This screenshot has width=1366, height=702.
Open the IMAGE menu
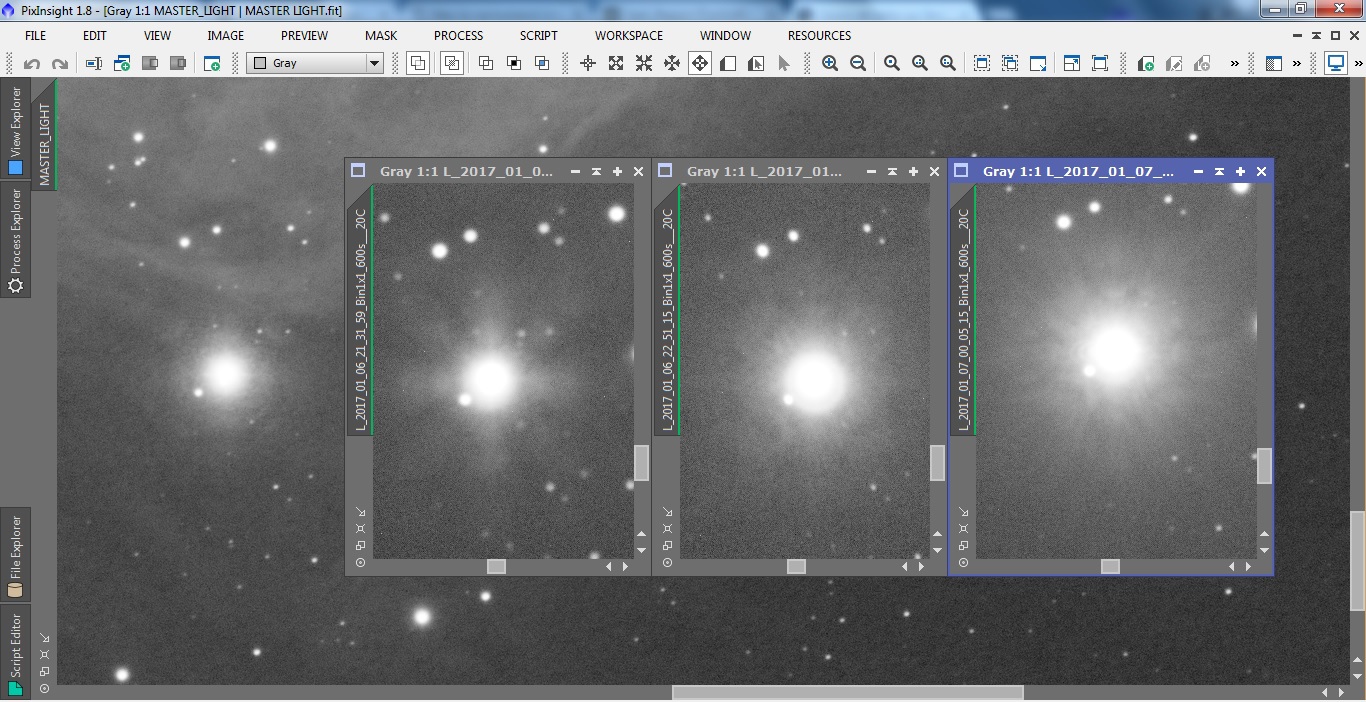tap(225, 35)
